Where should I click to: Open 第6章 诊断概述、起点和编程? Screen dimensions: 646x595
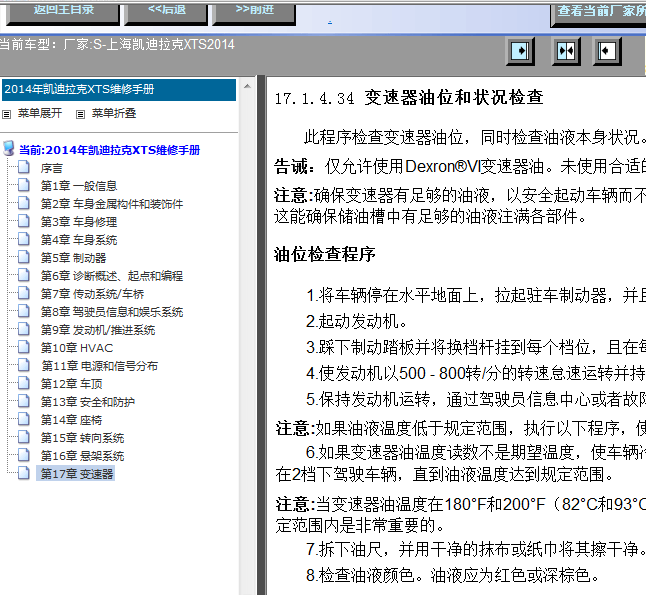[x=112, y=276]
